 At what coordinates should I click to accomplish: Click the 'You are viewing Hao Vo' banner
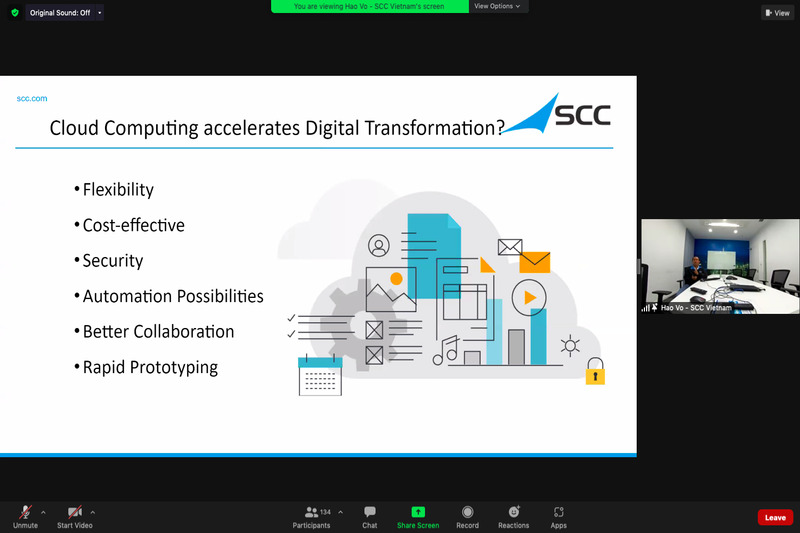[x=369, y=6]
